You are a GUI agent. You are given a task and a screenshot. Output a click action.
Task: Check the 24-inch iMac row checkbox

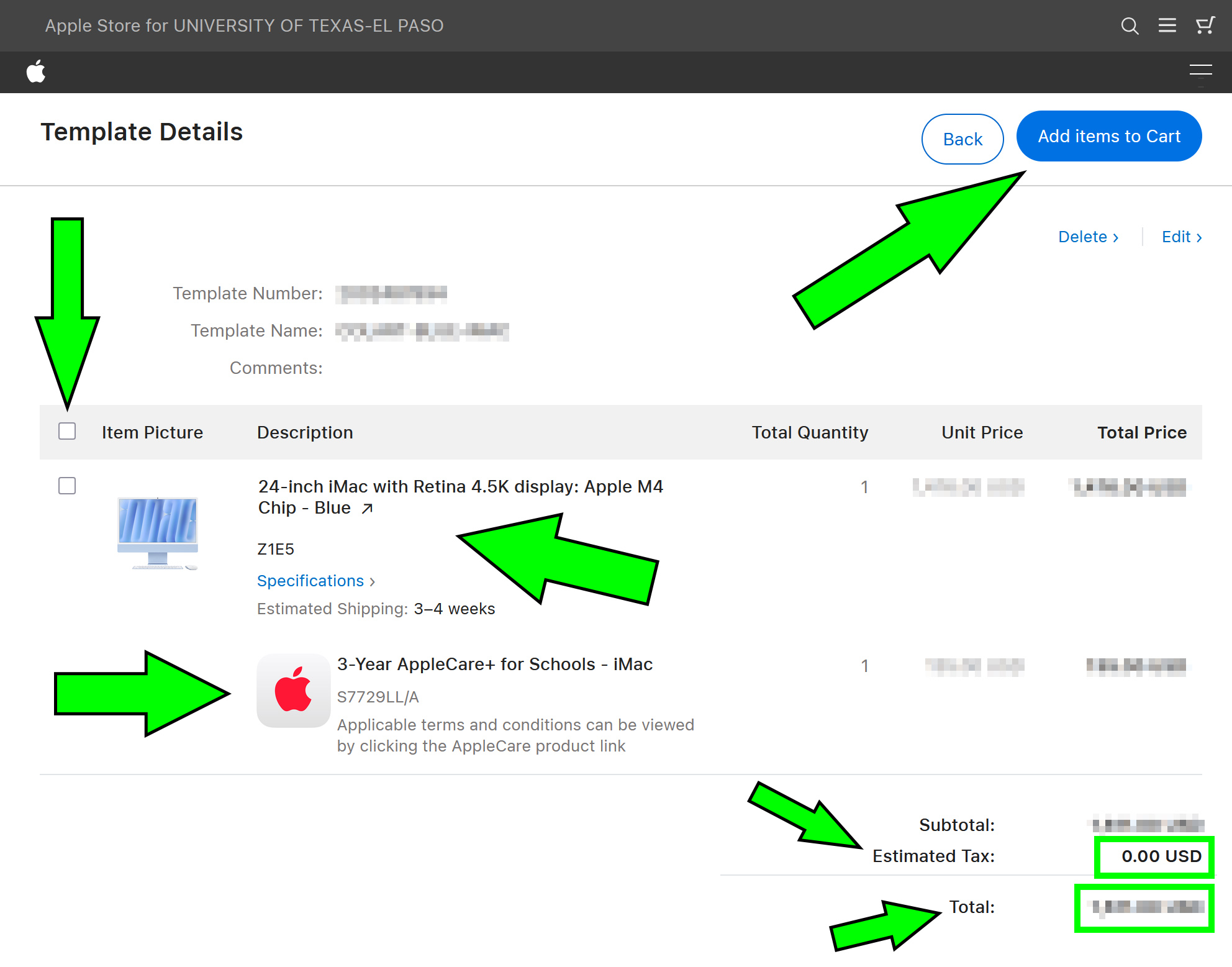[x=67, y=486]
